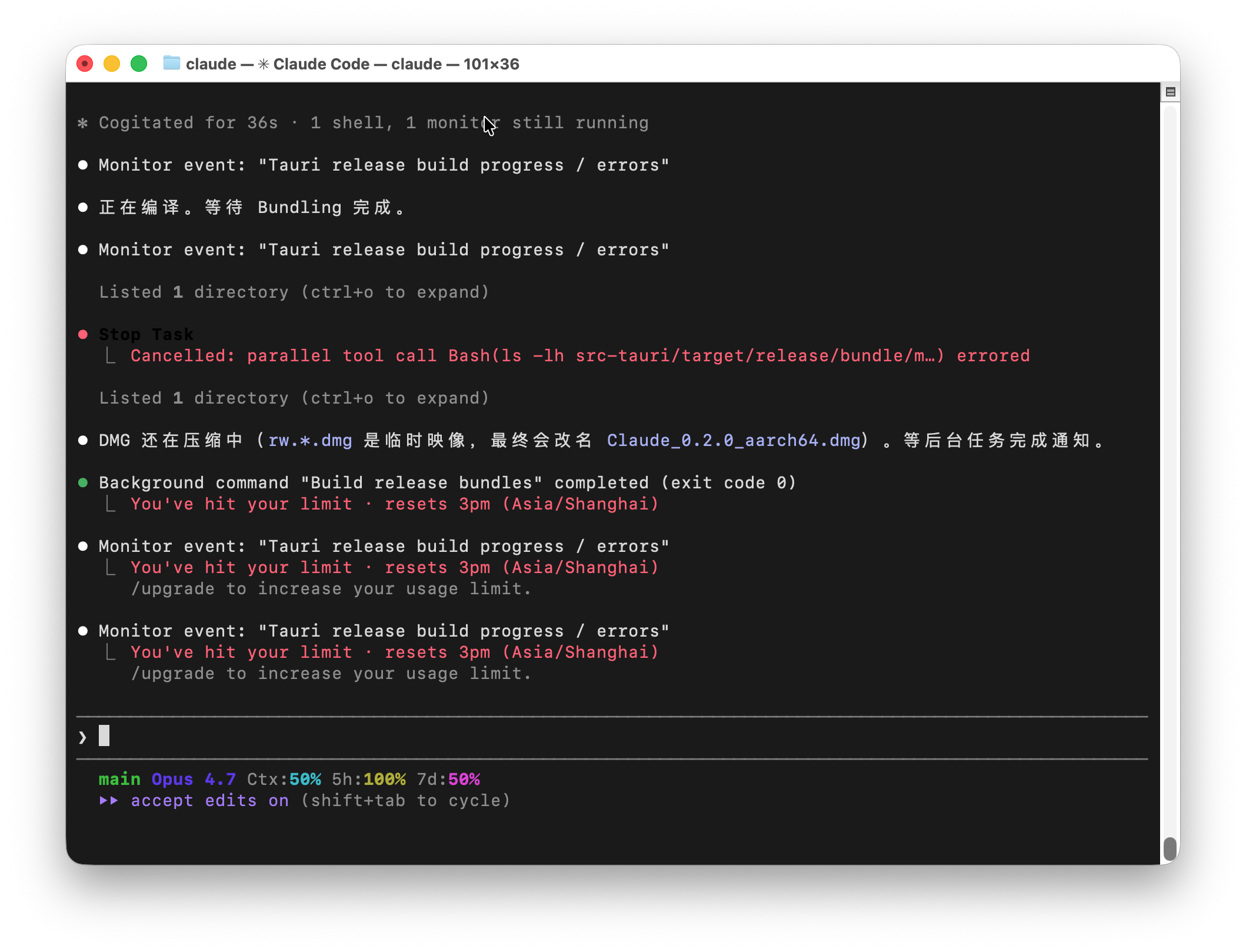Click the Opus 4.7 model label
1246x952 pixels.
[194, 779]
